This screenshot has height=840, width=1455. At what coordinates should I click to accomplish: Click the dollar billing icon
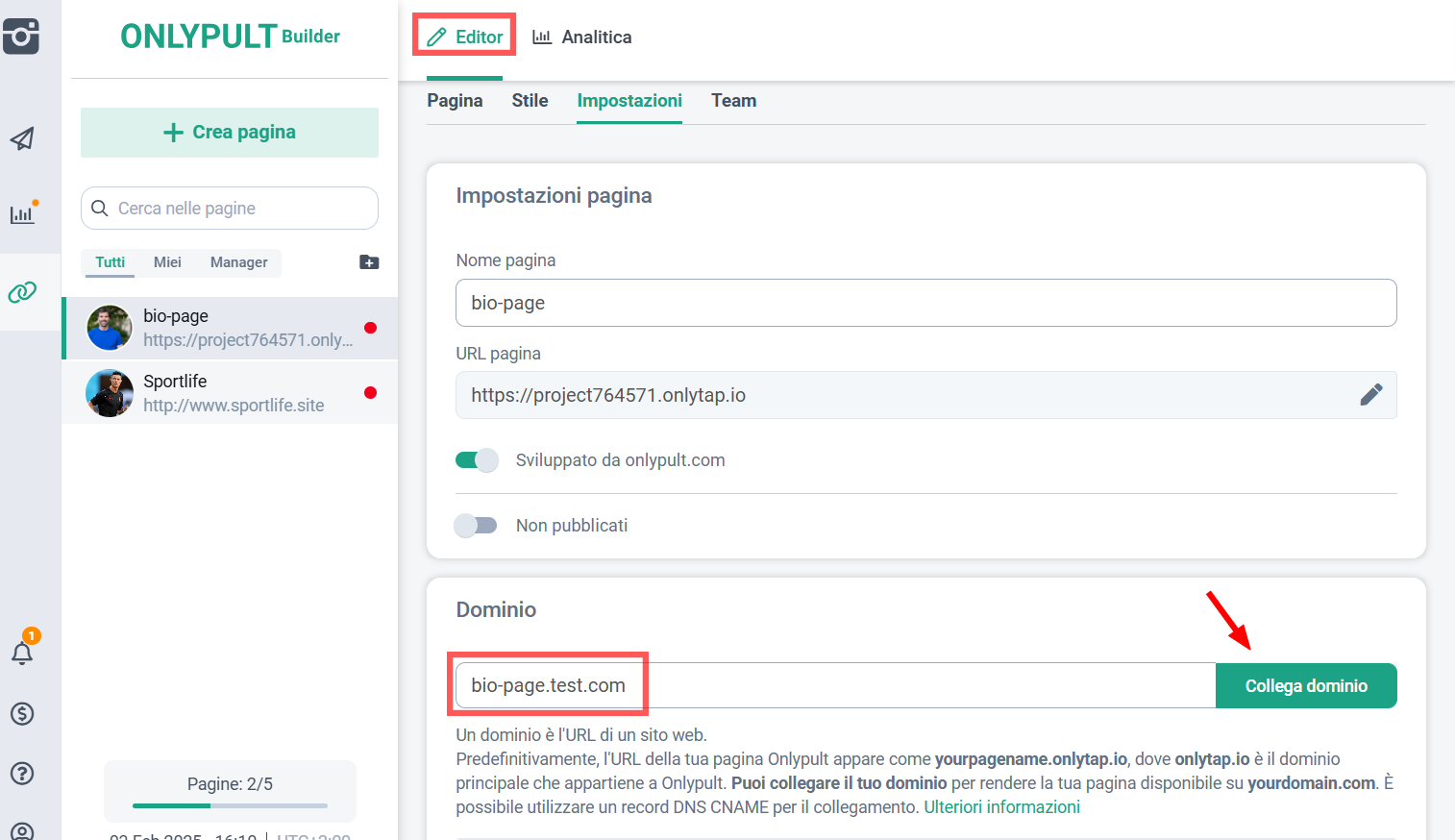tap(22, 713)
